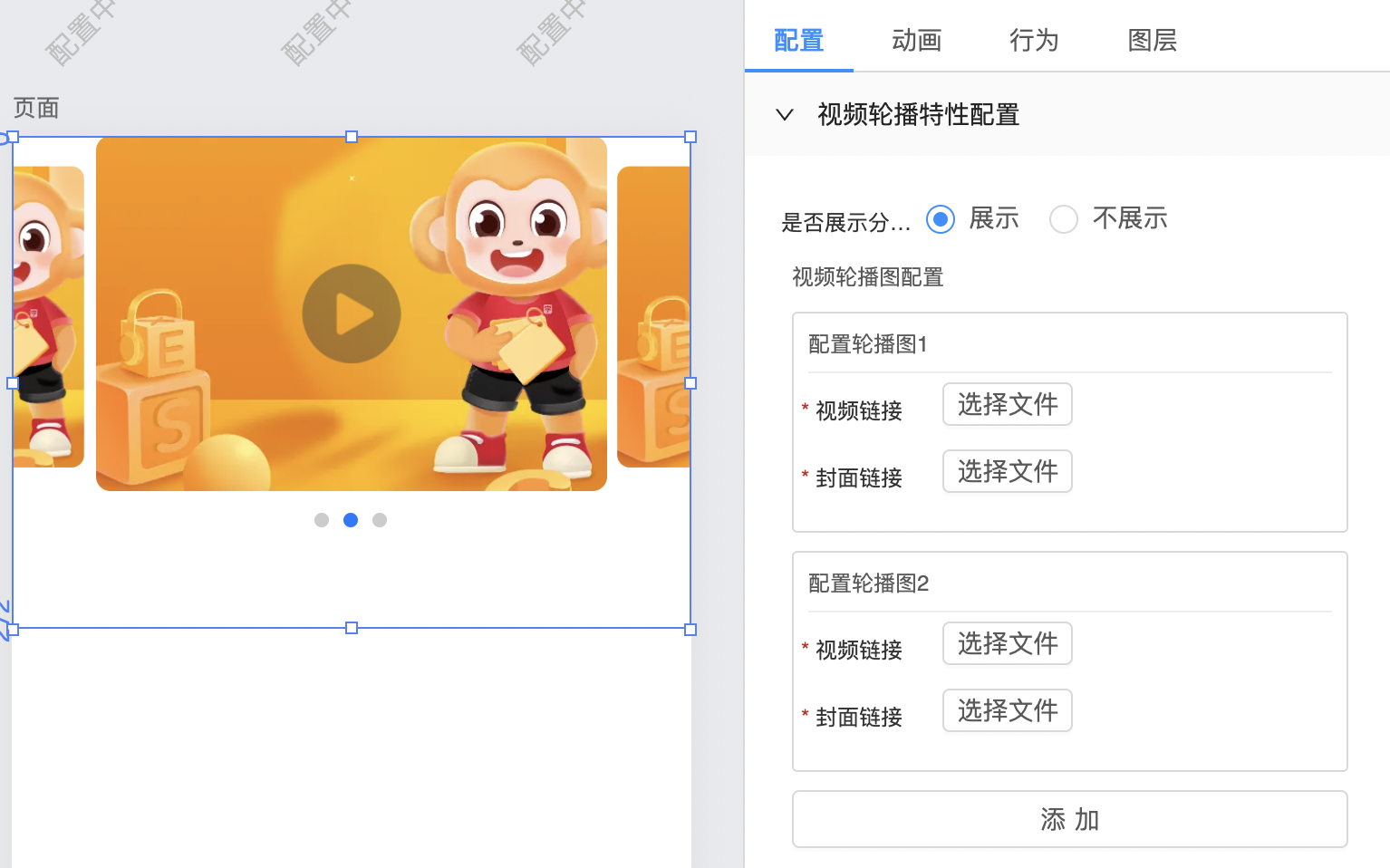1390x868 pixels.
Task: Click 添加 to add another carousel item
Action: [1069, 819]
